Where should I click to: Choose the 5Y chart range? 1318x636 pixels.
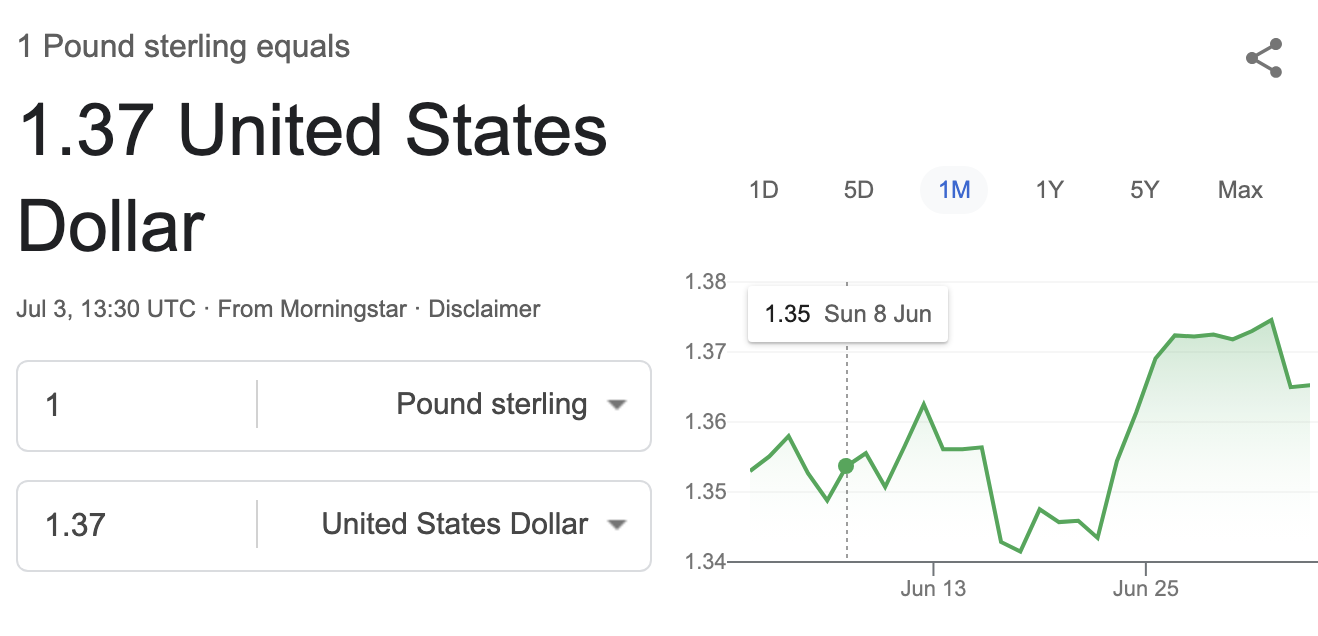(x=1144, y=190)
